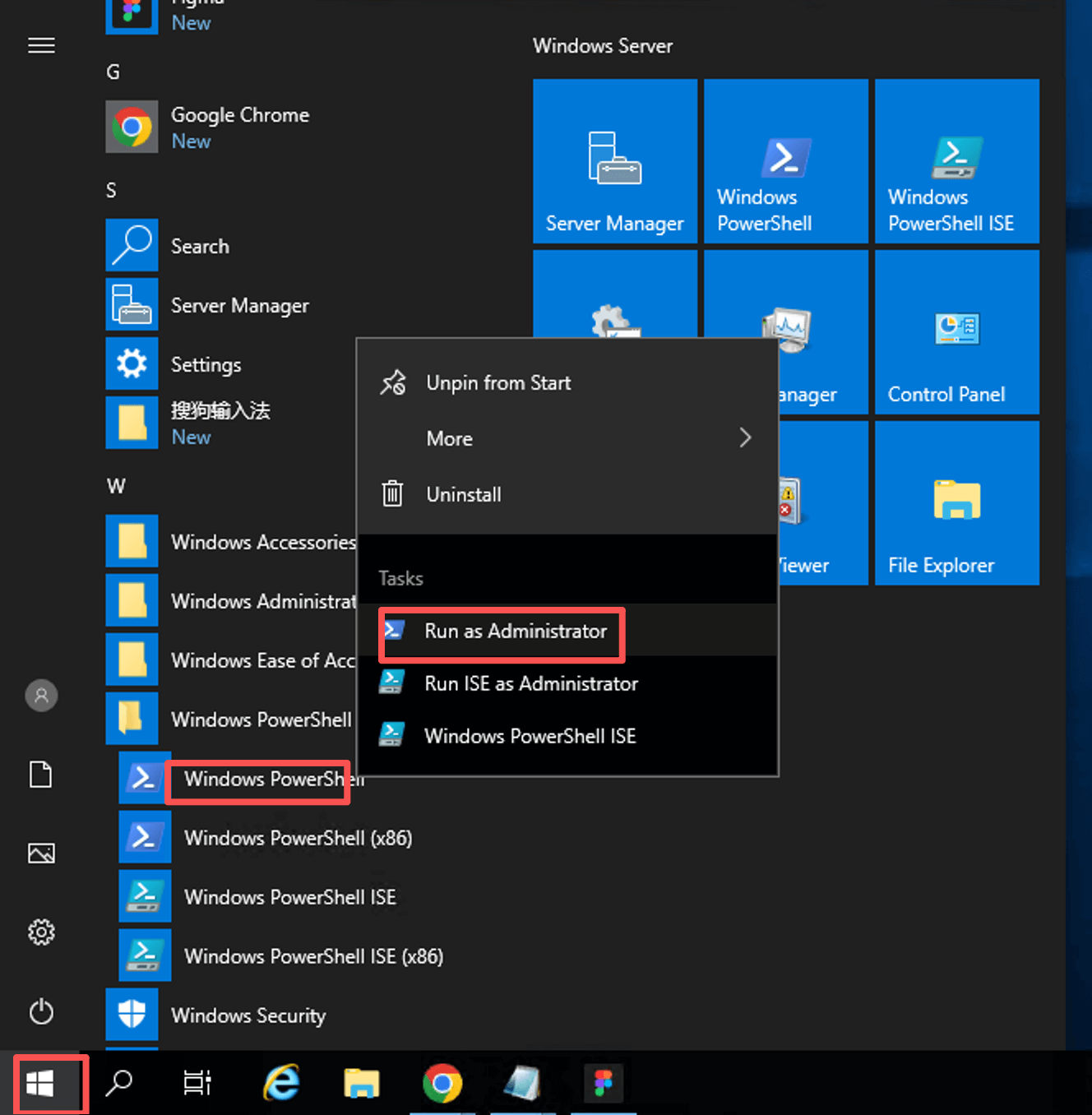Screen dimensions: 1092x1115
Task: Open the Windows PowerShell ISE tile
Action: [956, 161]
